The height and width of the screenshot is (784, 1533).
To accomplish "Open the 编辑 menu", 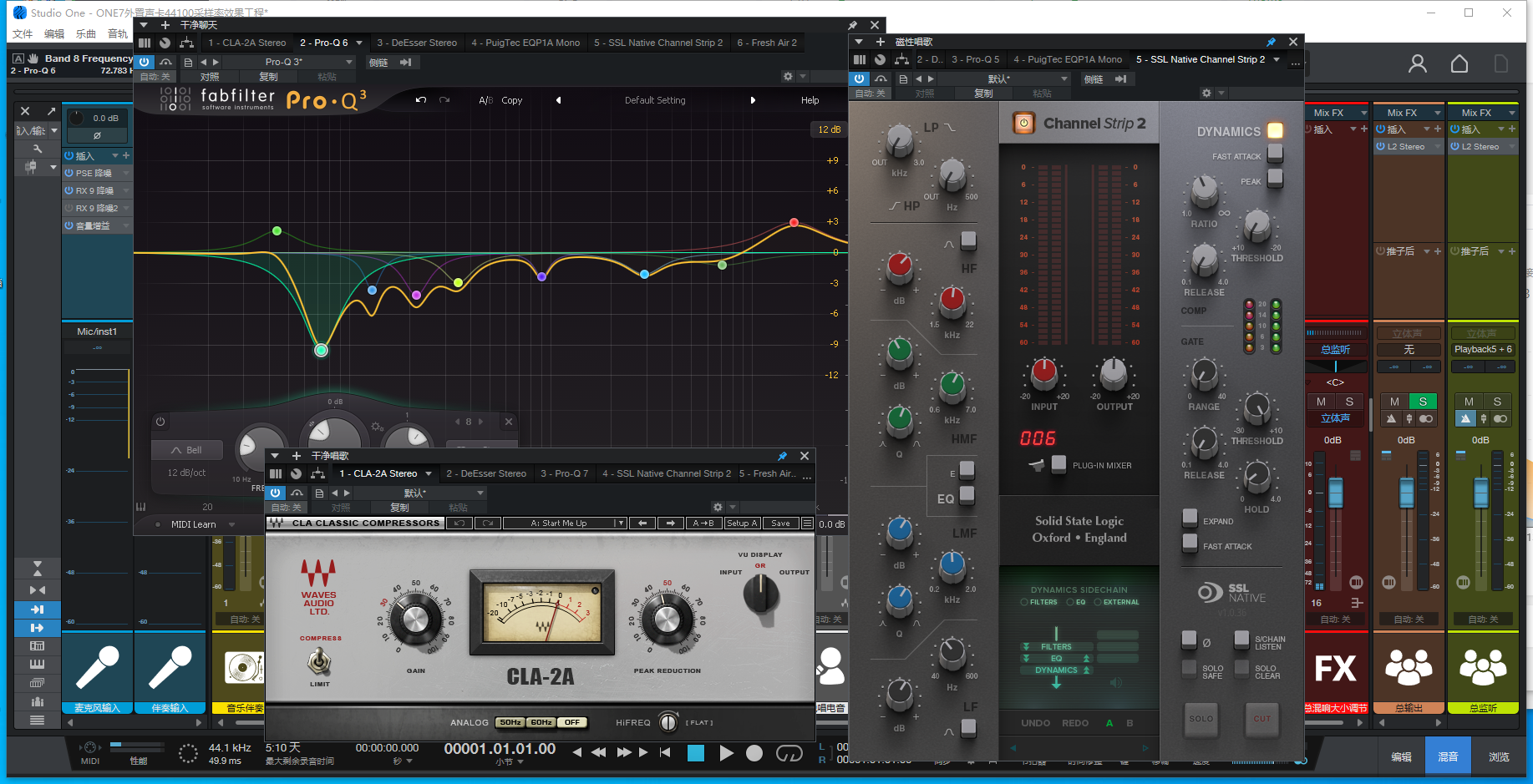I will pos(54,33).
